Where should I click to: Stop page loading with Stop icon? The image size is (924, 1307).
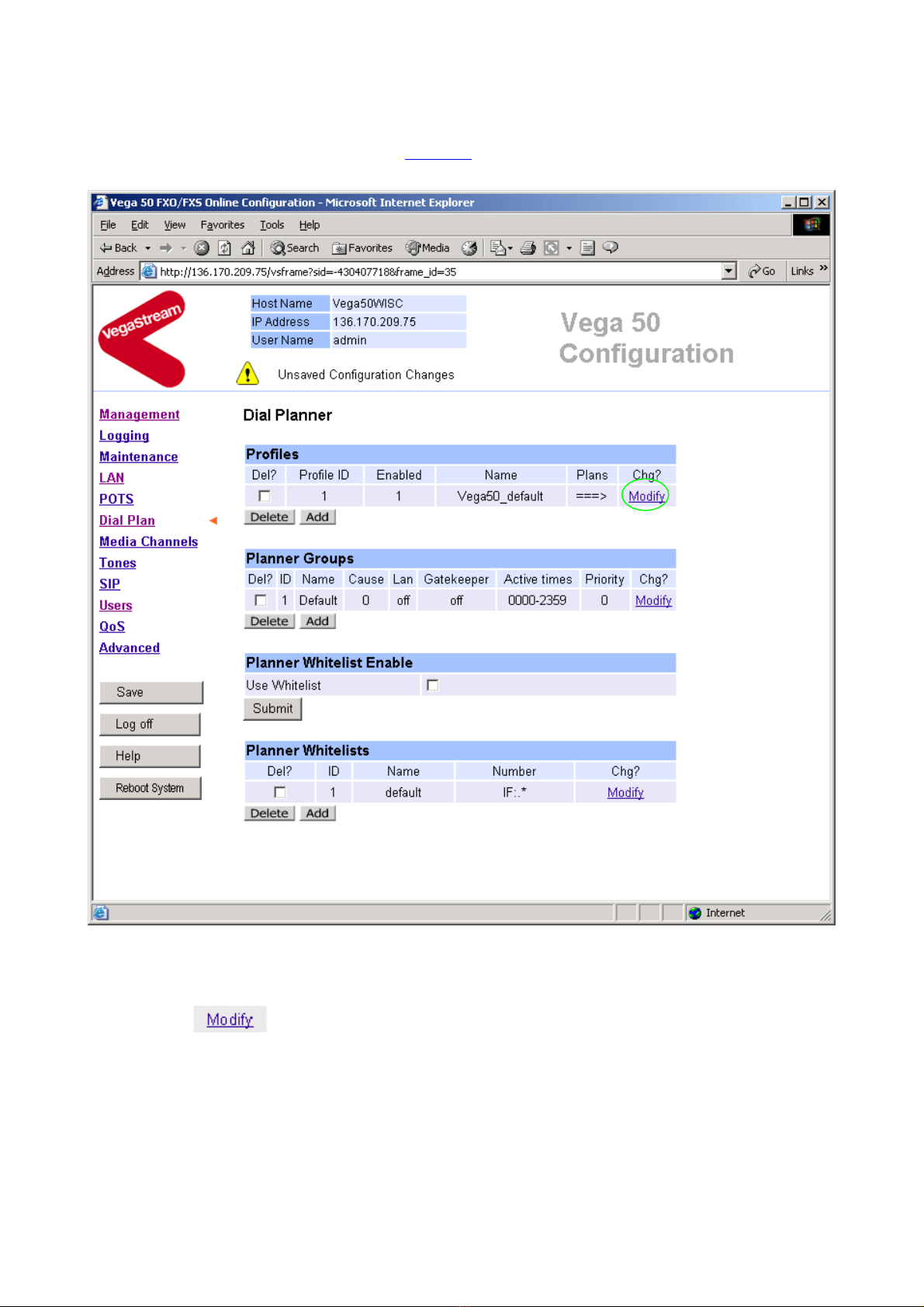[202, 248]
